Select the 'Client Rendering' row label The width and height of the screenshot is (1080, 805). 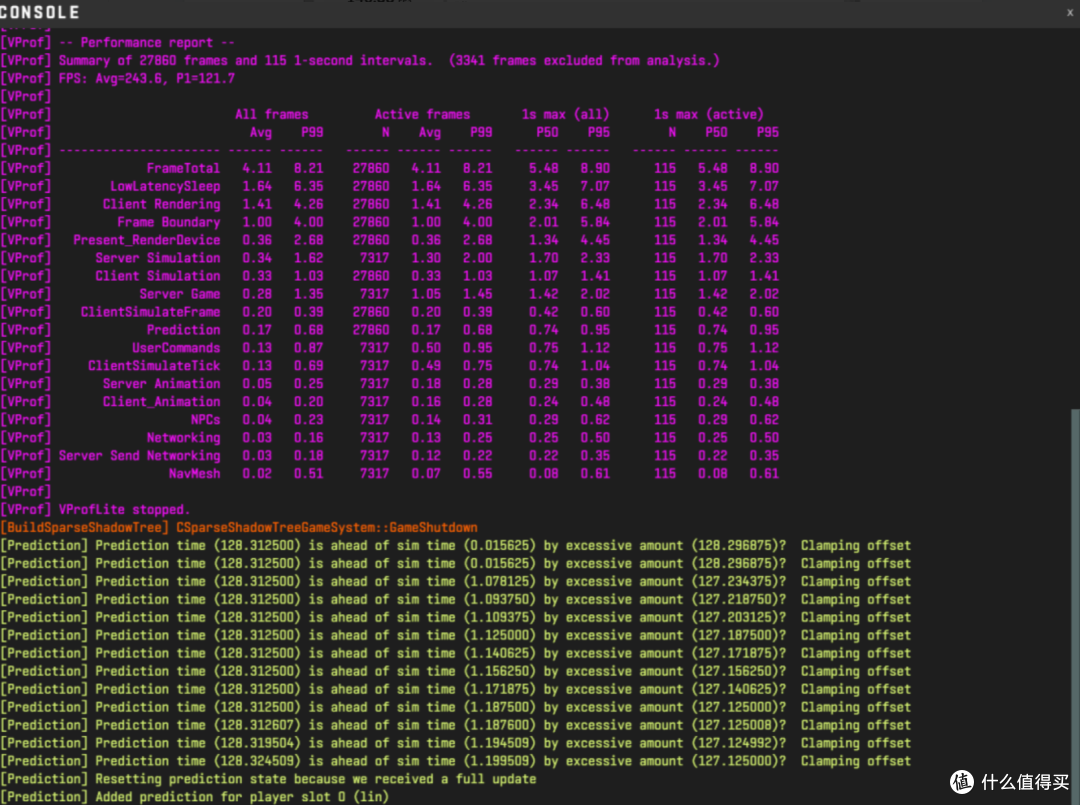click(x=161, y=204)
